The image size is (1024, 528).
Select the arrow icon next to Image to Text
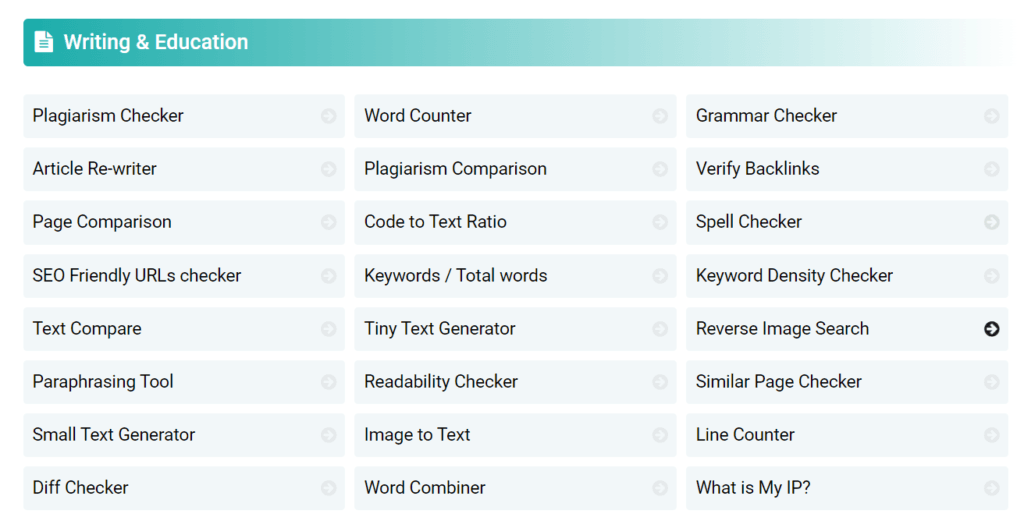[660, 435]
